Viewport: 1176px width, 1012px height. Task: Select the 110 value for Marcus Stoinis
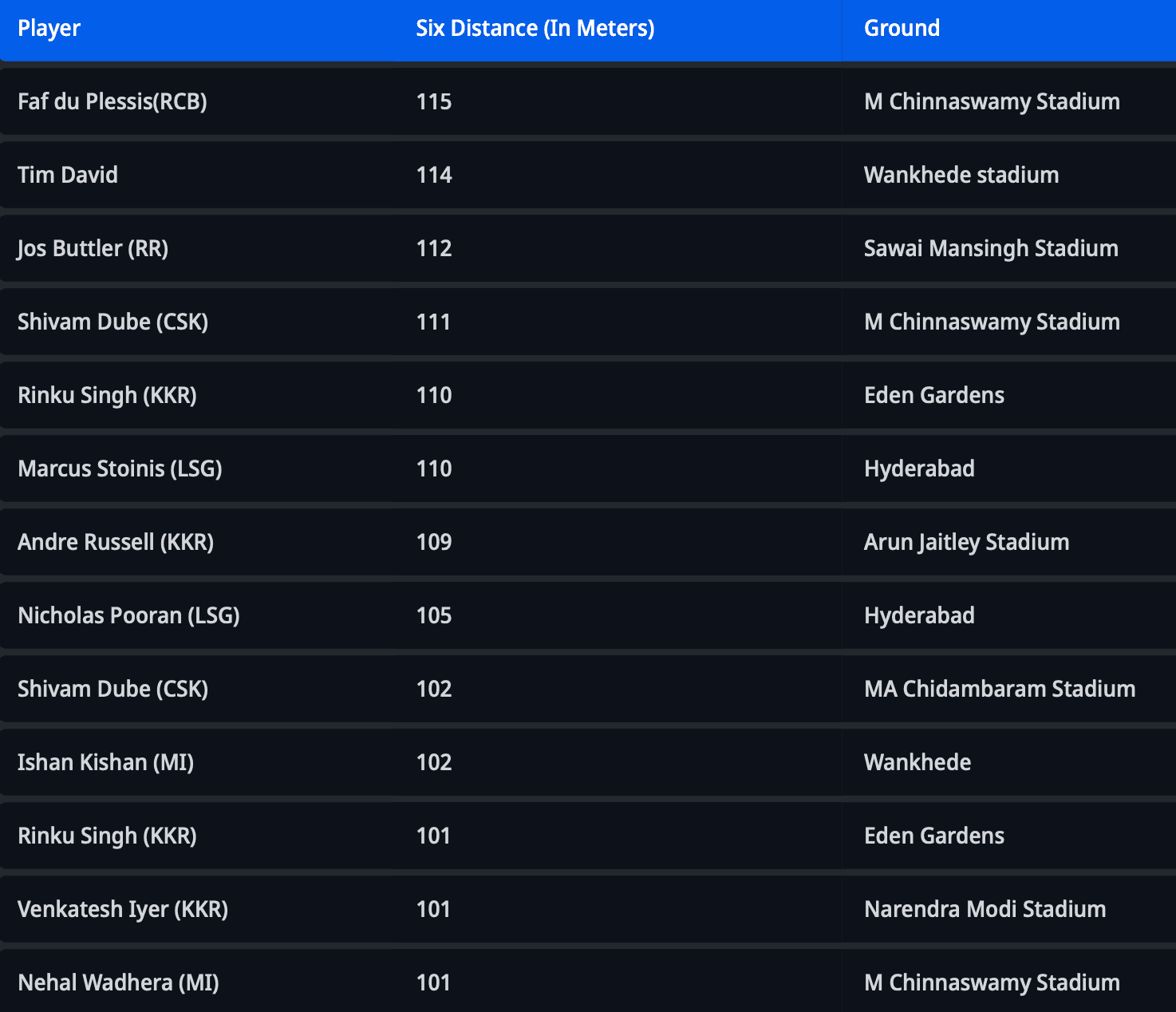[434, 469]
